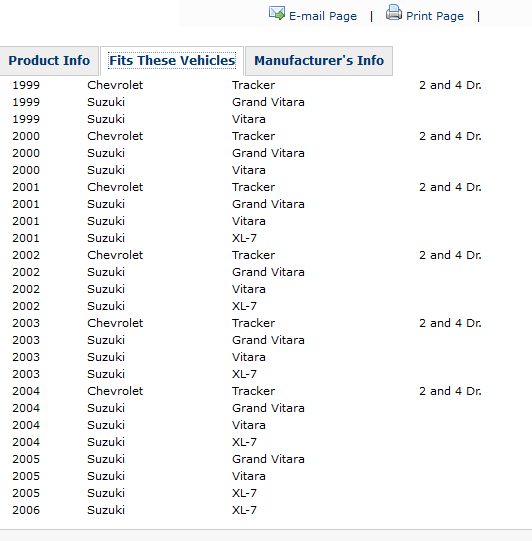The height and width of the screenshot is (541, 532).
Task: Open the Manufacturer's Info tab
Action: tap(319, 61)
